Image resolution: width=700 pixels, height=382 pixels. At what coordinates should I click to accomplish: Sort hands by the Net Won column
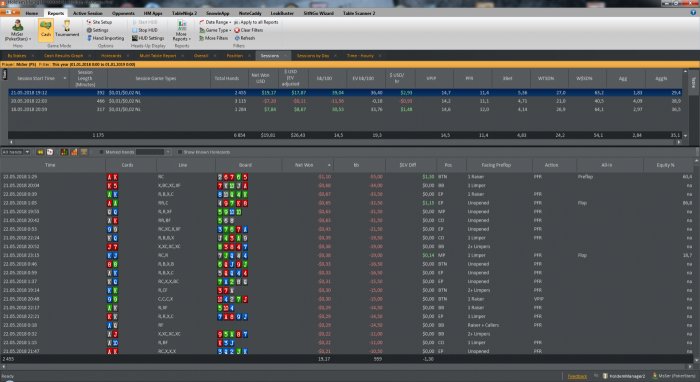click(x=304, y=165)
